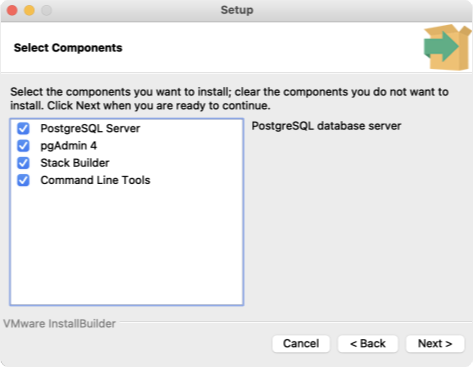Minimize the Setup window with yellow button
Screen dimensions: 473x367
[x=29, y=10]
